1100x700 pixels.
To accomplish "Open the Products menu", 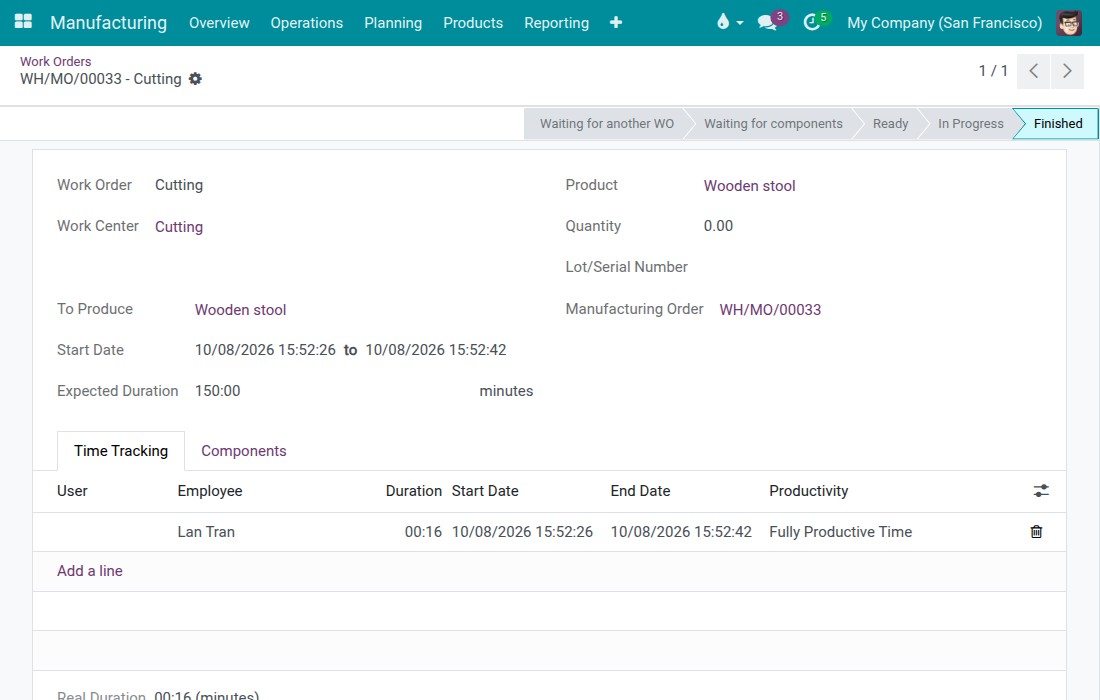I will (x=473, y=22).
